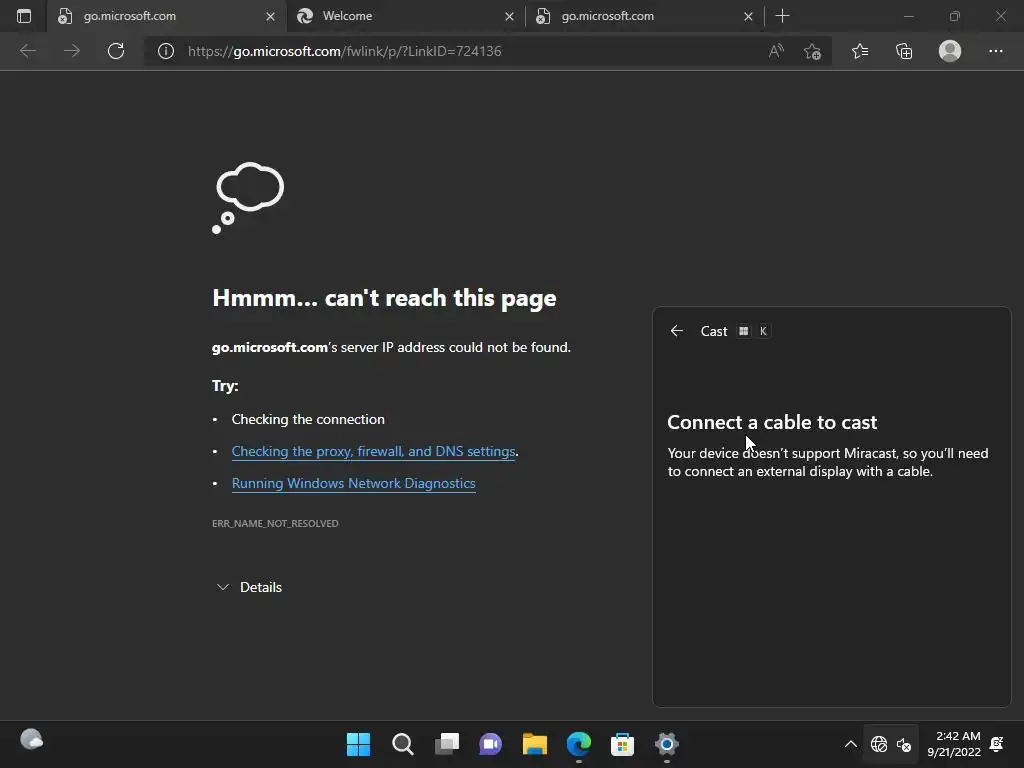
Task: Open the clock and date flyout
Action: point(954,744)
